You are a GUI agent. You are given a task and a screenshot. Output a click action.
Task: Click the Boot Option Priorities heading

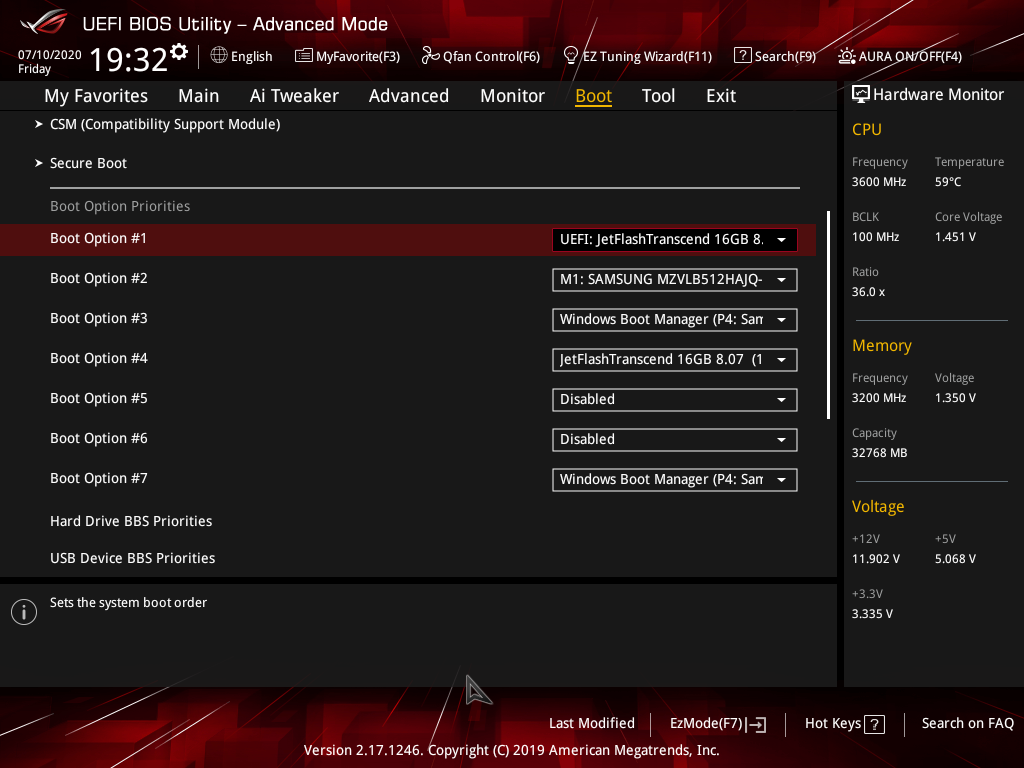tap(120, 206)
